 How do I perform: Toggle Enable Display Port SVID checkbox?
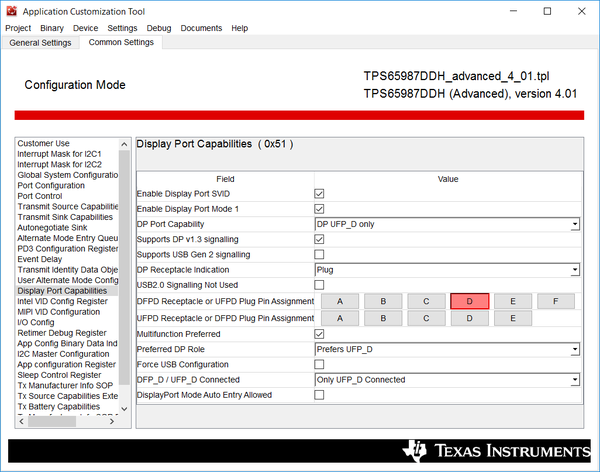point(319,194)
